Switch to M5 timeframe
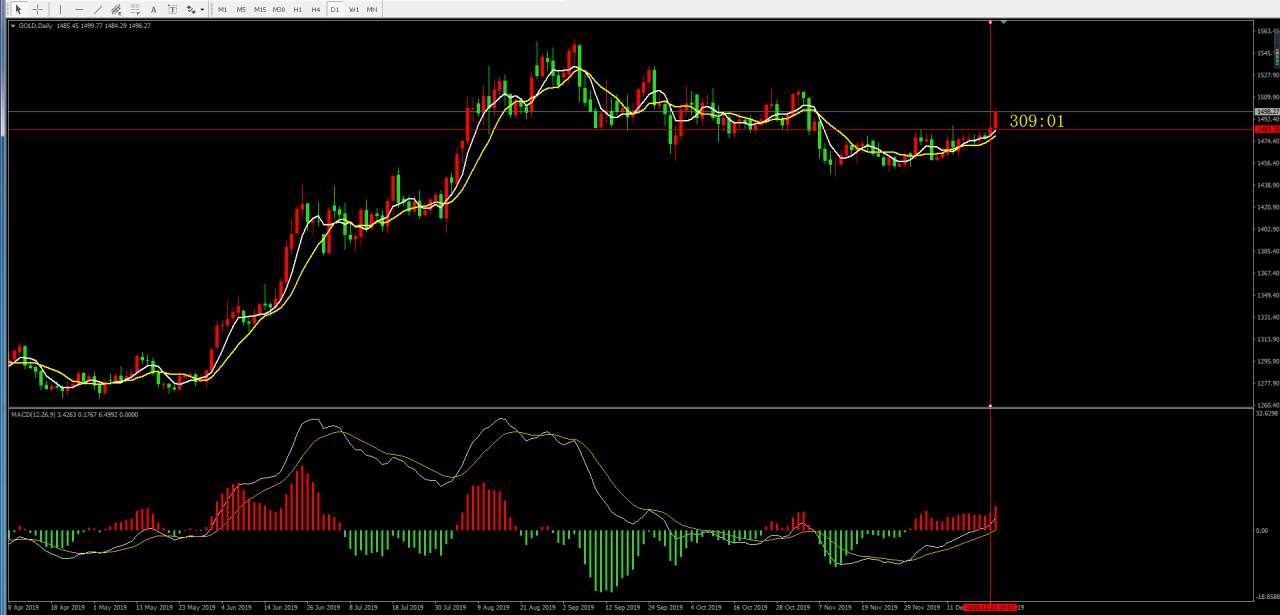The image size is (1280, 615). tap(241, 9)
